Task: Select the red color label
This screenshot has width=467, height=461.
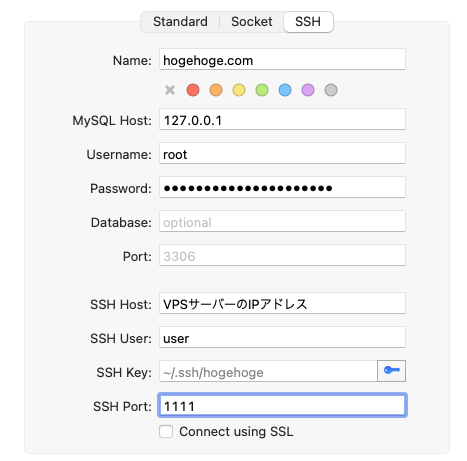Action: pos(193,90)
